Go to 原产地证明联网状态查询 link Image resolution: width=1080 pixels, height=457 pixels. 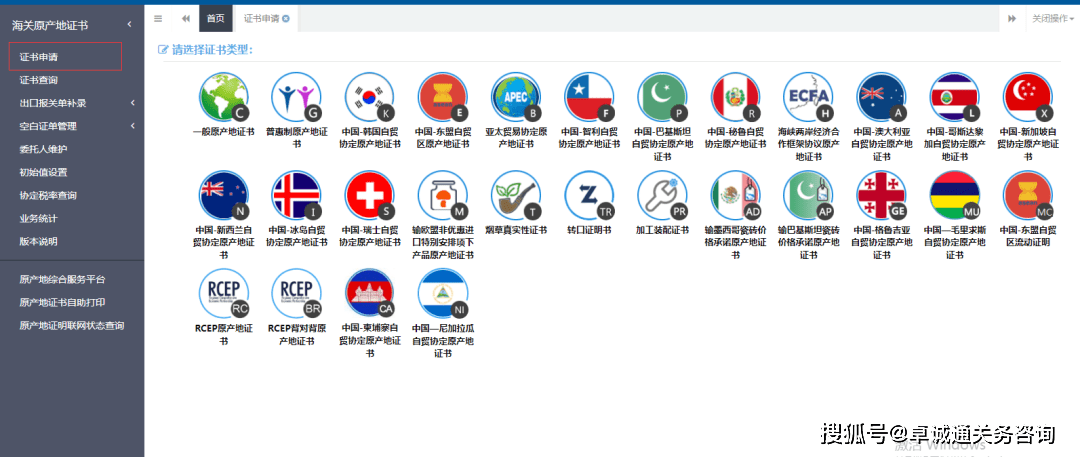tap(72, 325)
